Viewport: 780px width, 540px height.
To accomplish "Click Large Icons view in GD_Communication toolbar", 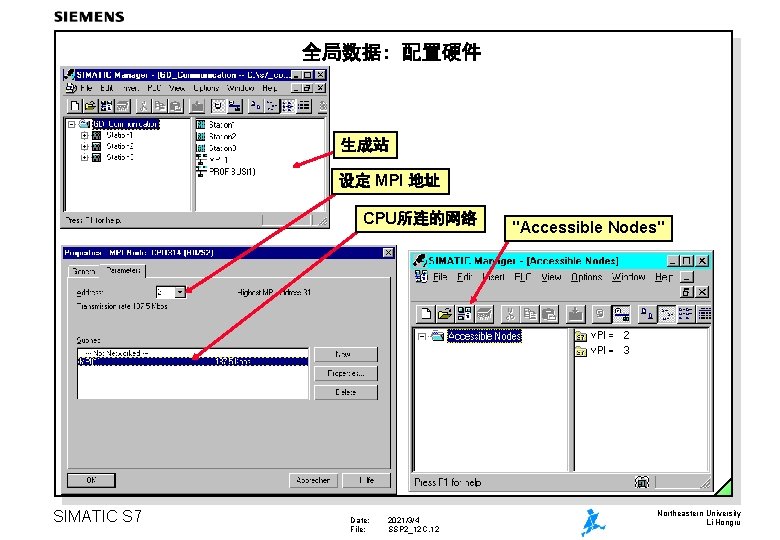I will (x=255, y=105).
